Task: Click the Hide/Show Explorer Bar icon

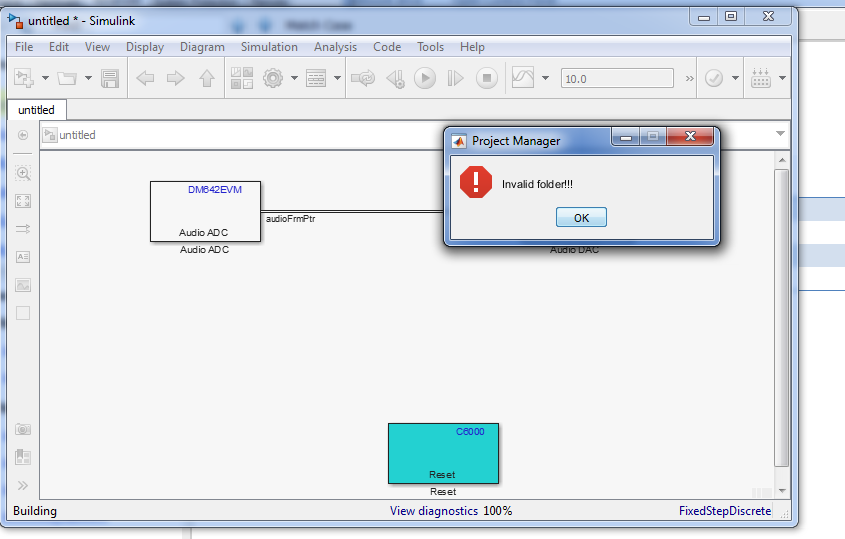Action: point(23,135)
